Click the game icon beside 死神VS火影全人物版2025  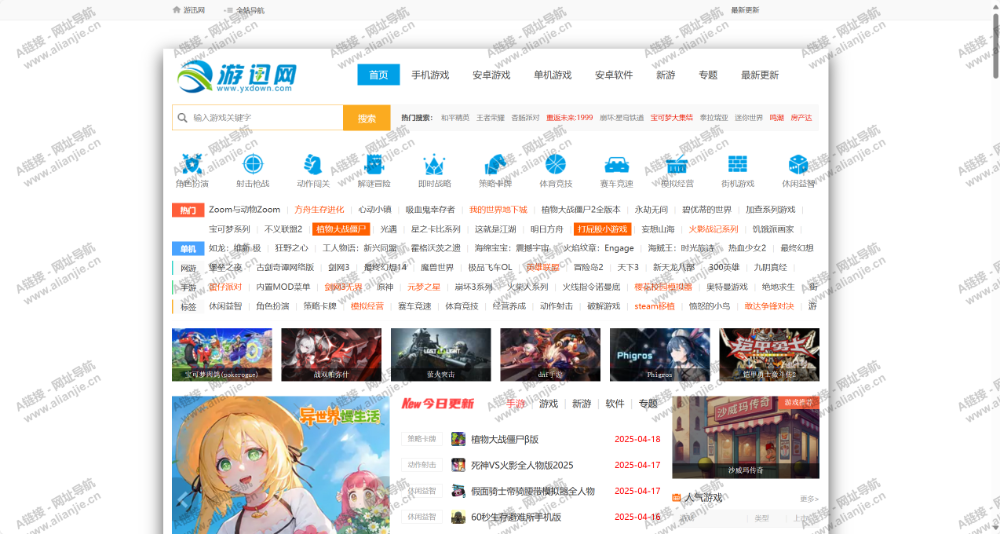pyautogui.click(x=459, y=464)
